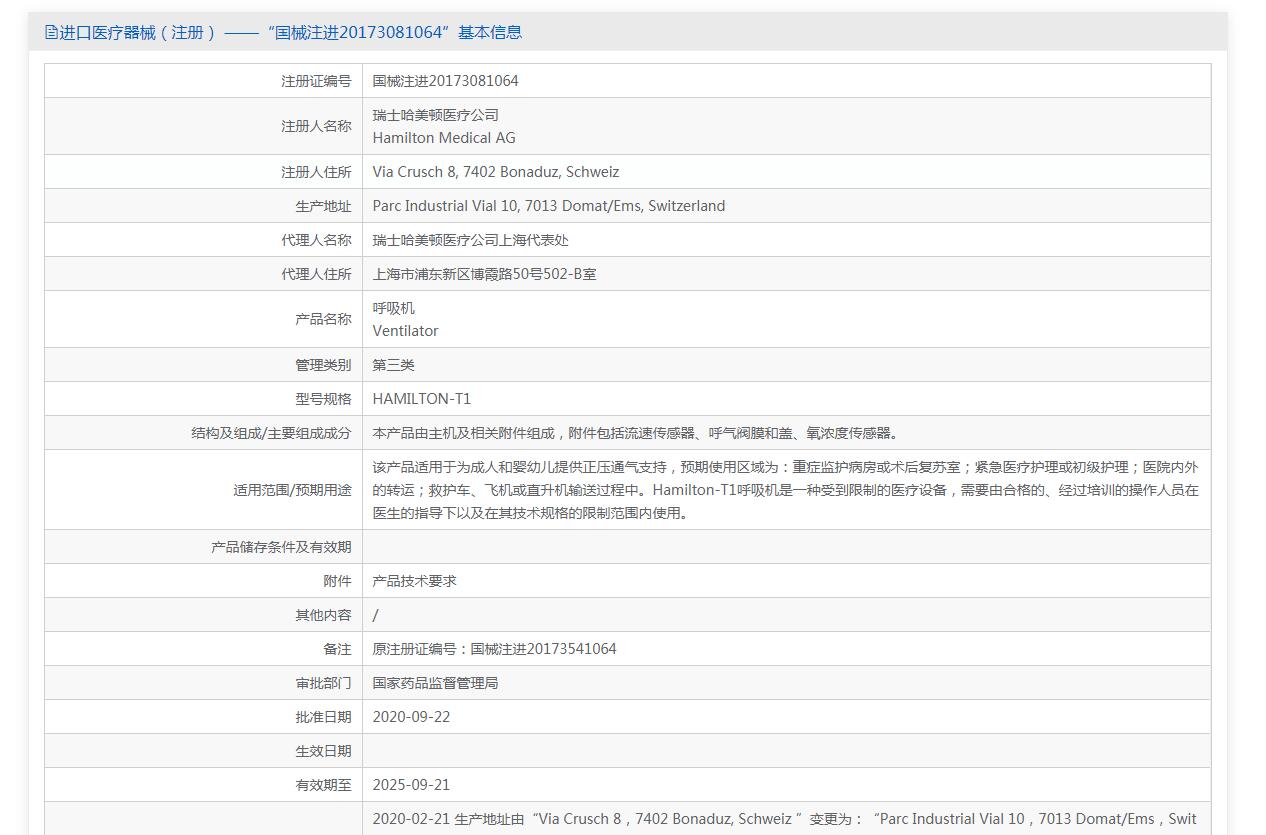This screenshot has height=835, width=1266.
Task: Click the text 瑞士哈美顿医疗公司
Action: pos(436,115)
